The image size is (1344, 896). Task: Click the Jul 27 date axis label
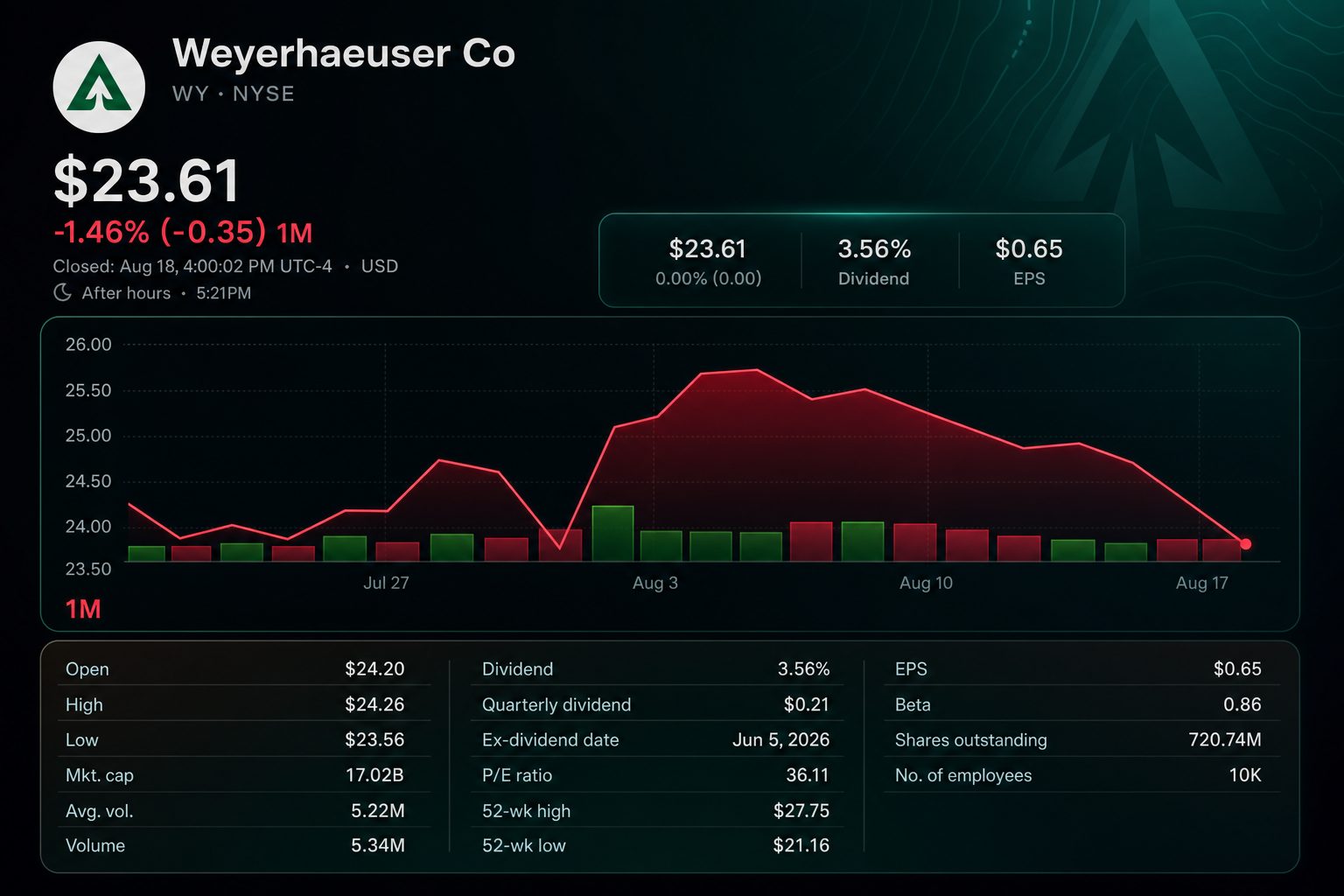pos(386,583)
